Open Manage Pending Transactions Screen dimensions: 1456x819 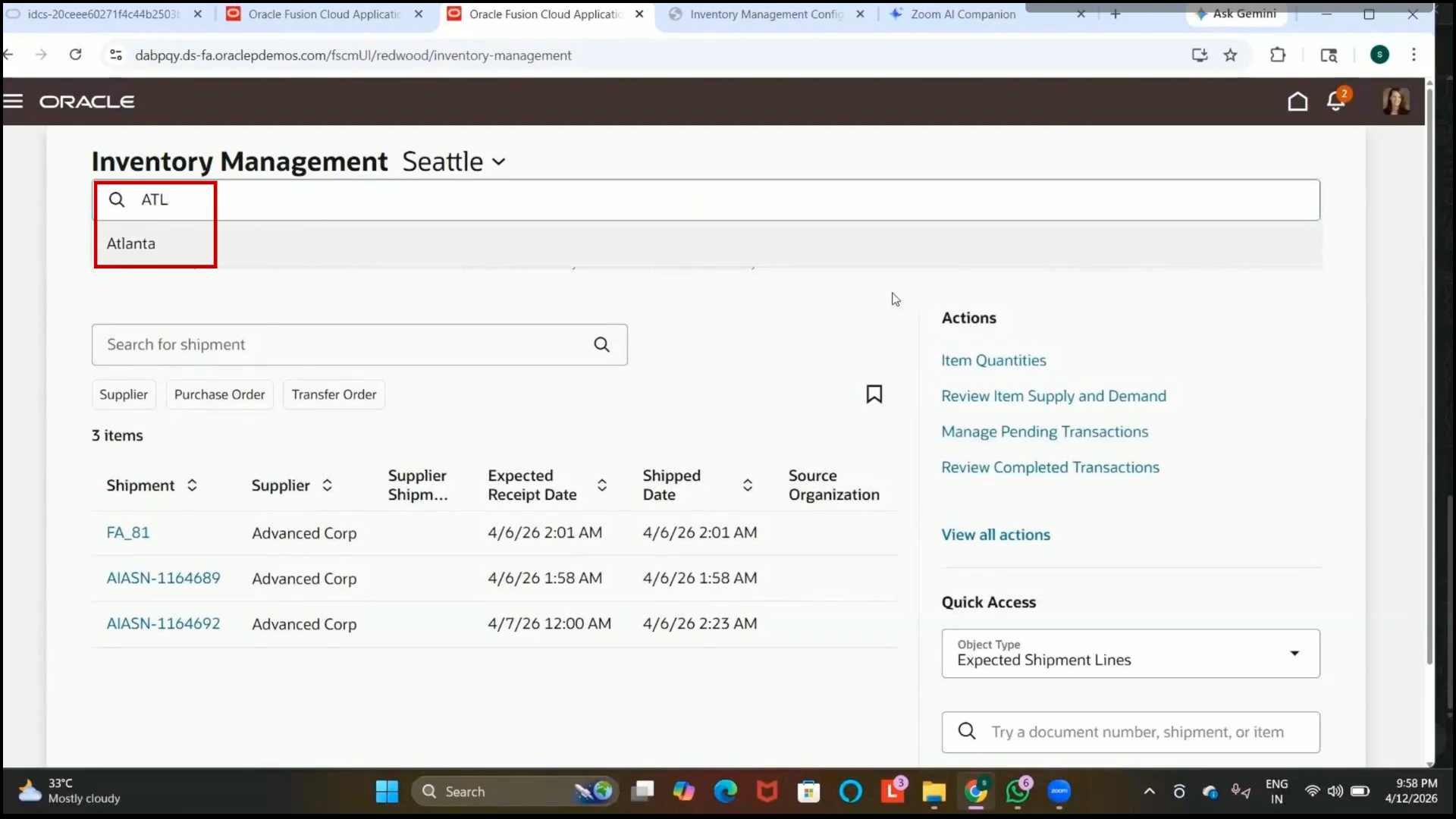(x=1044, y=431)
